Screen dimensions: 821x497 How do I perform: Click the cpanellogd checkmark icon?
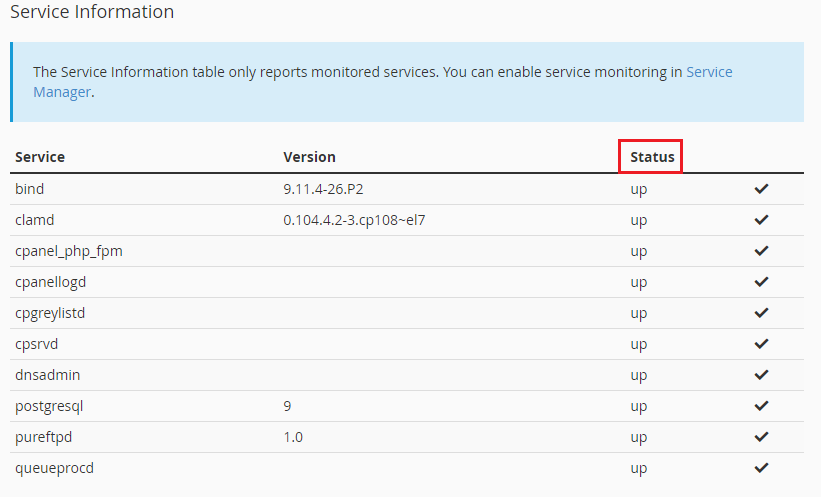[761, 282]
